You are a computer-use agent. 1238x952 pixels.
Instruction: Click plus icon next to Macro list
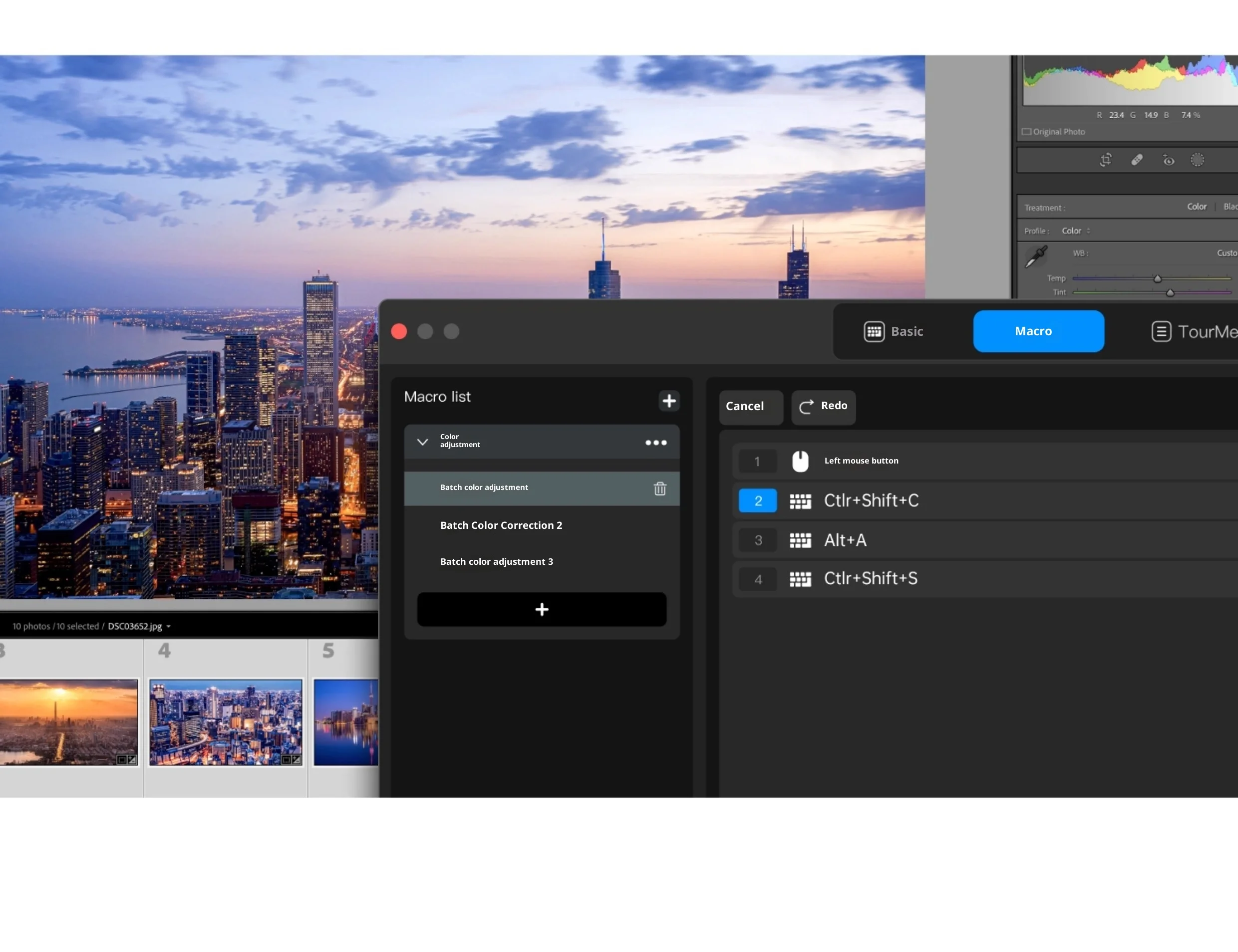point(669,401)
